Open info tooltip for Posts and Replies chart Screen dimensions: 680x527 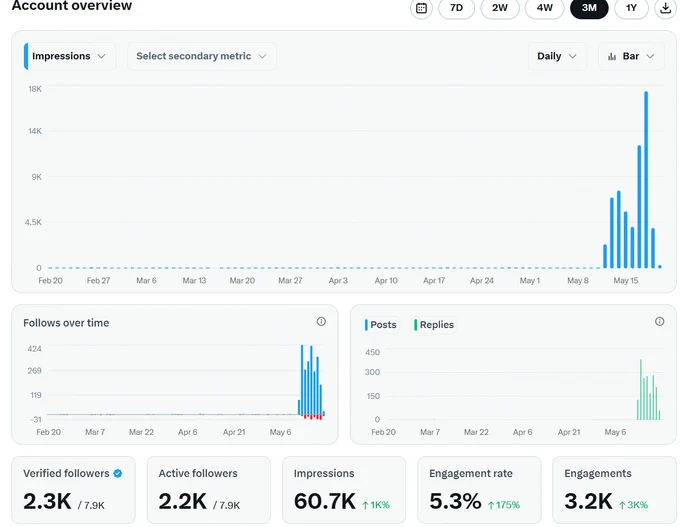(659, 321)
